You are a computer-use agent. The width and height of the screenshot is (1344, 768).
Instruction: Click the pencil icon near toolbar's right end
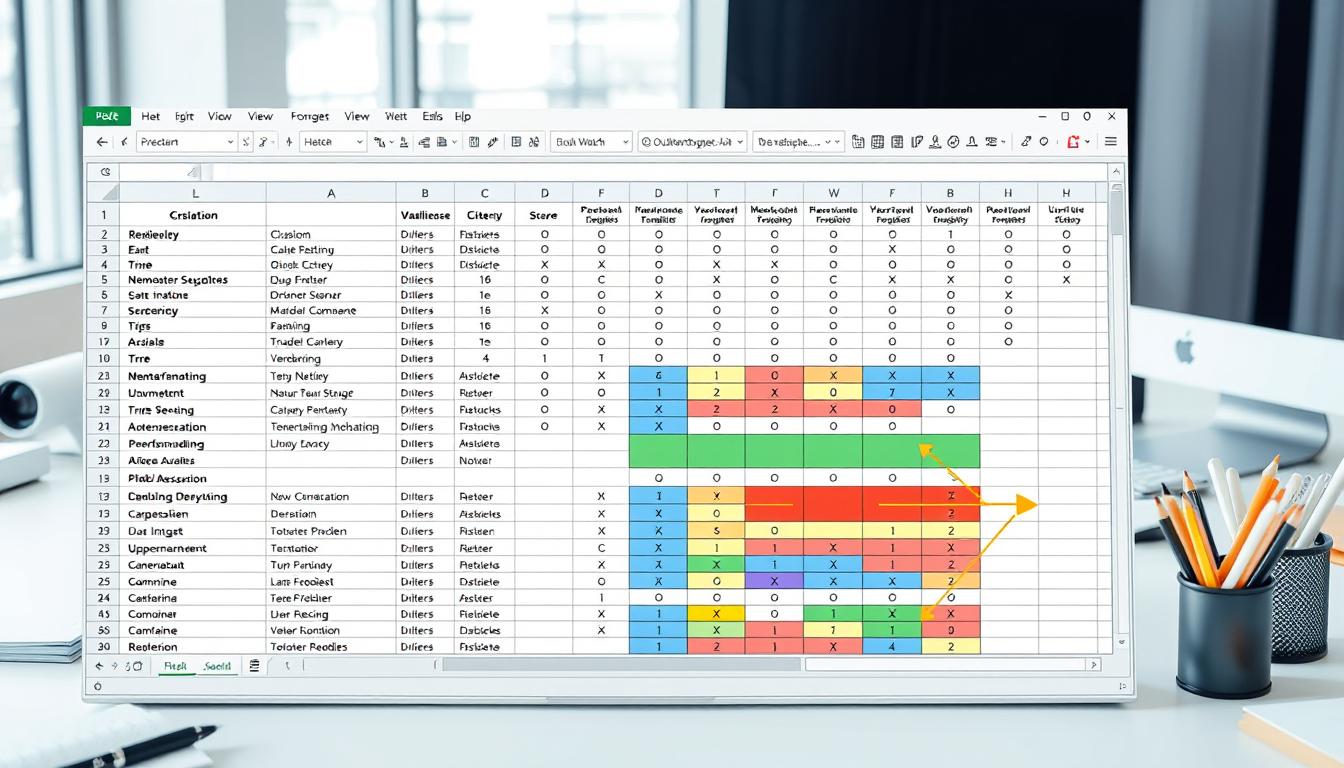pyautogui.click(x=1026, y=142)
